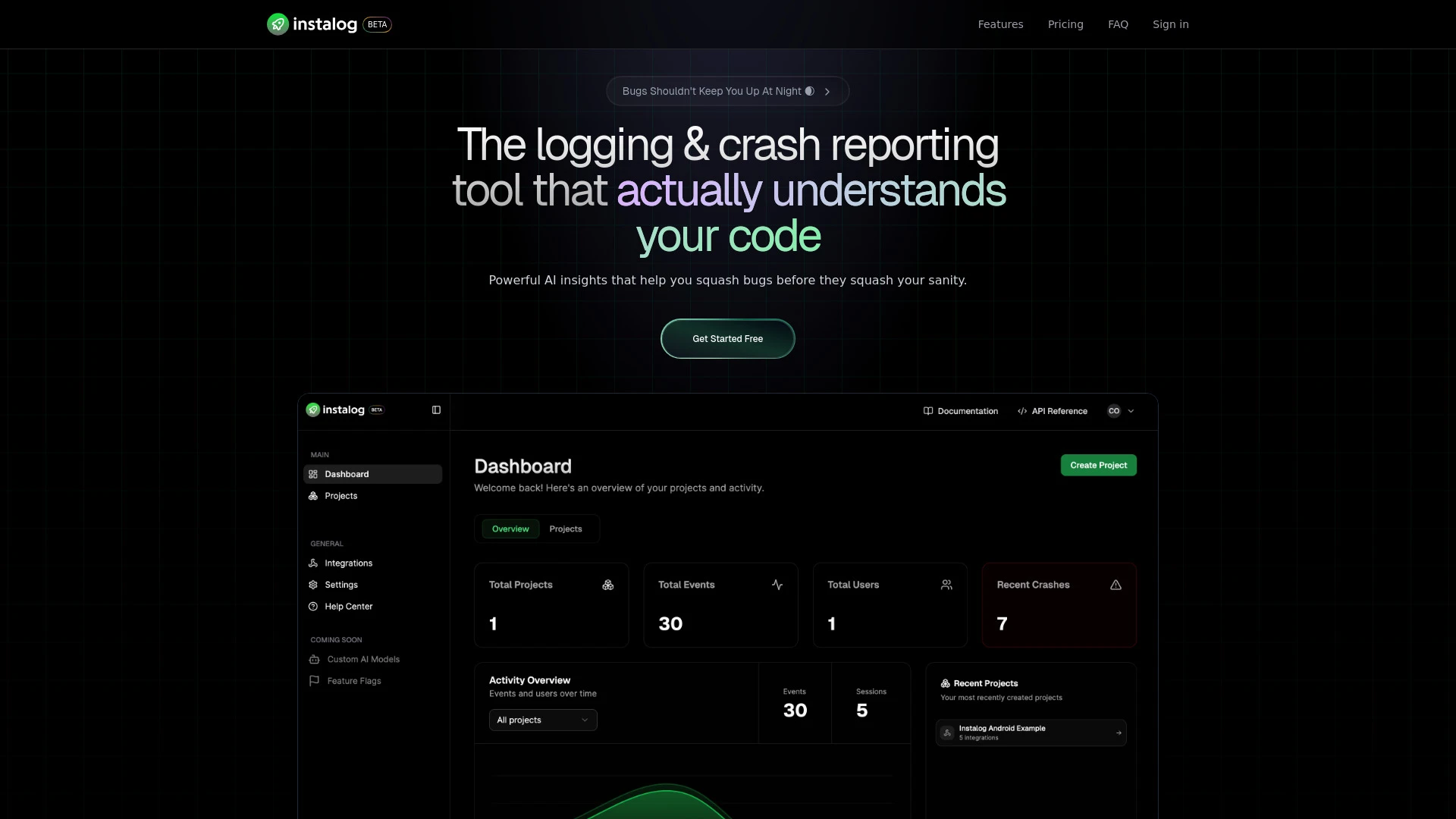Click the Documentation book icon

coord(927,411)
